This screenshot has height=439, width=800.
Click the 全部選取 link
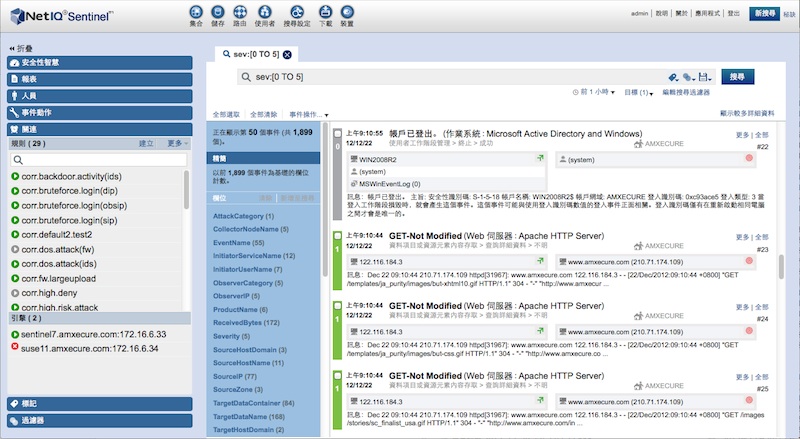point(226,114)
